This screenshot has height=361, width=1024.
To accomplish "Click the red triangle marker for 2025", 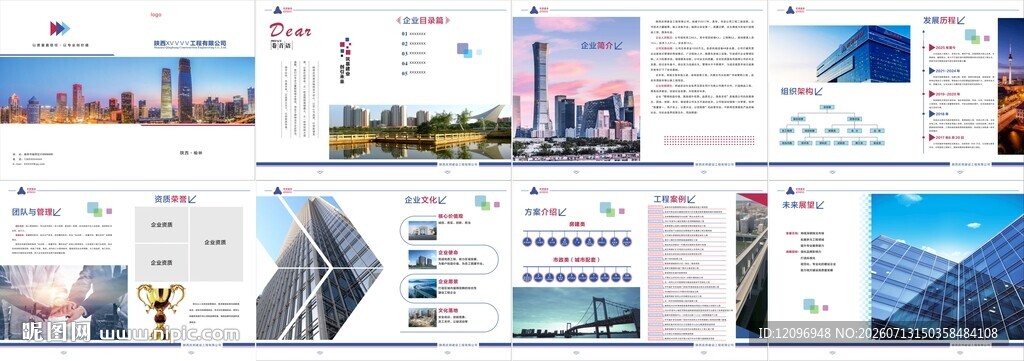I will point(931,48).
